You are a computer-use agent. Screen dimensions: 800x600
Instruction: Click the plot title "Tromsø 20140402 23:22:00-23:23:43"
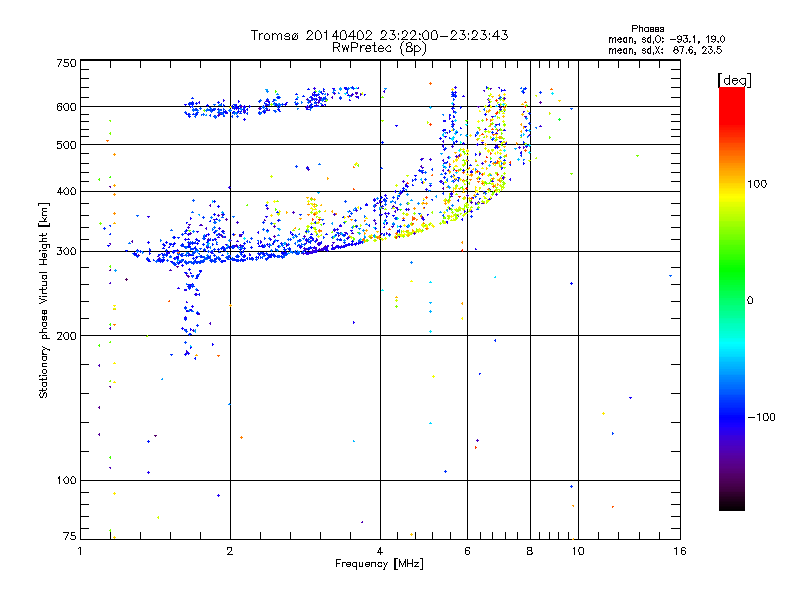tap(379, 35)
